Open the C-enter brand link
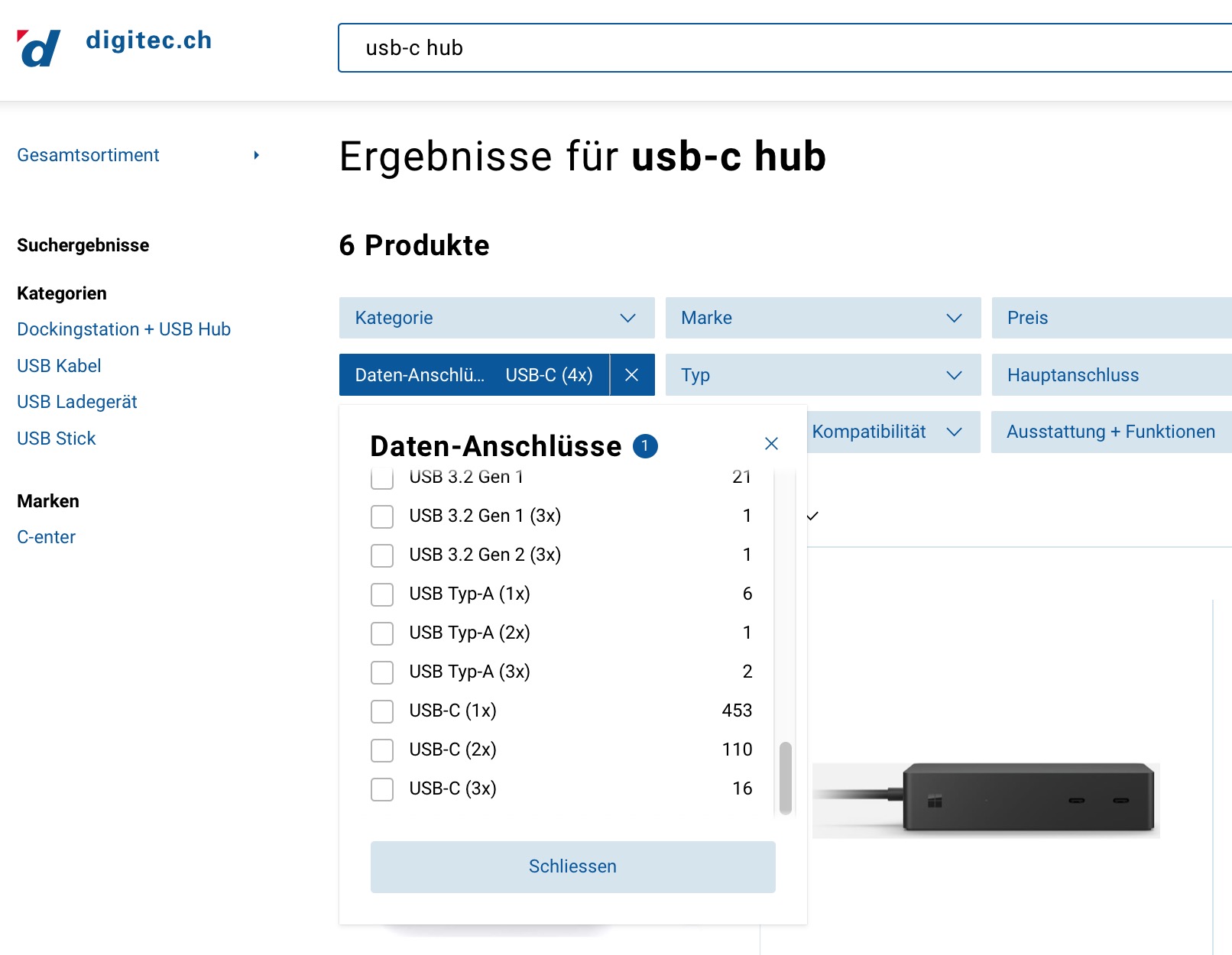This screenshot has height=955, width=1232. click(46, 537)
